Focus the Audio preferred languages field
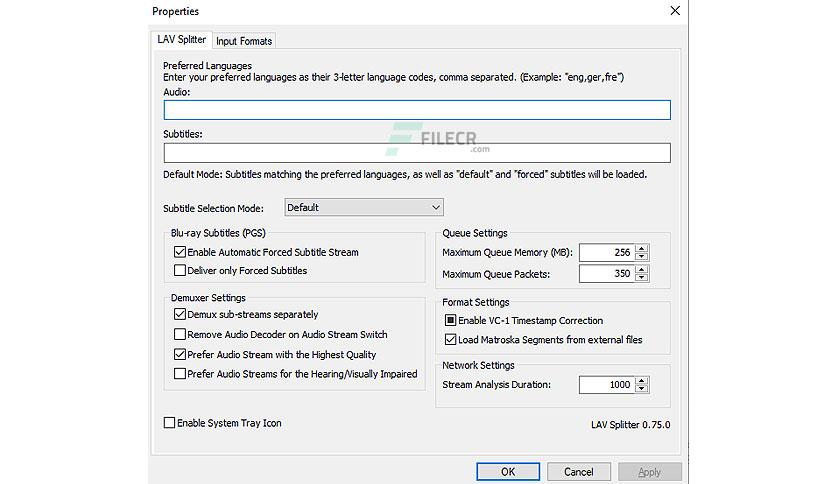The width and height of the screenshot is (836, 484). click(417, 110)
